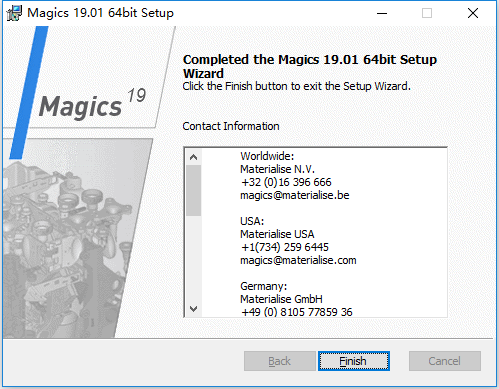Screen dimensions: 499x389
Task: Click the Materialise N.V. line
Action: 277,169
